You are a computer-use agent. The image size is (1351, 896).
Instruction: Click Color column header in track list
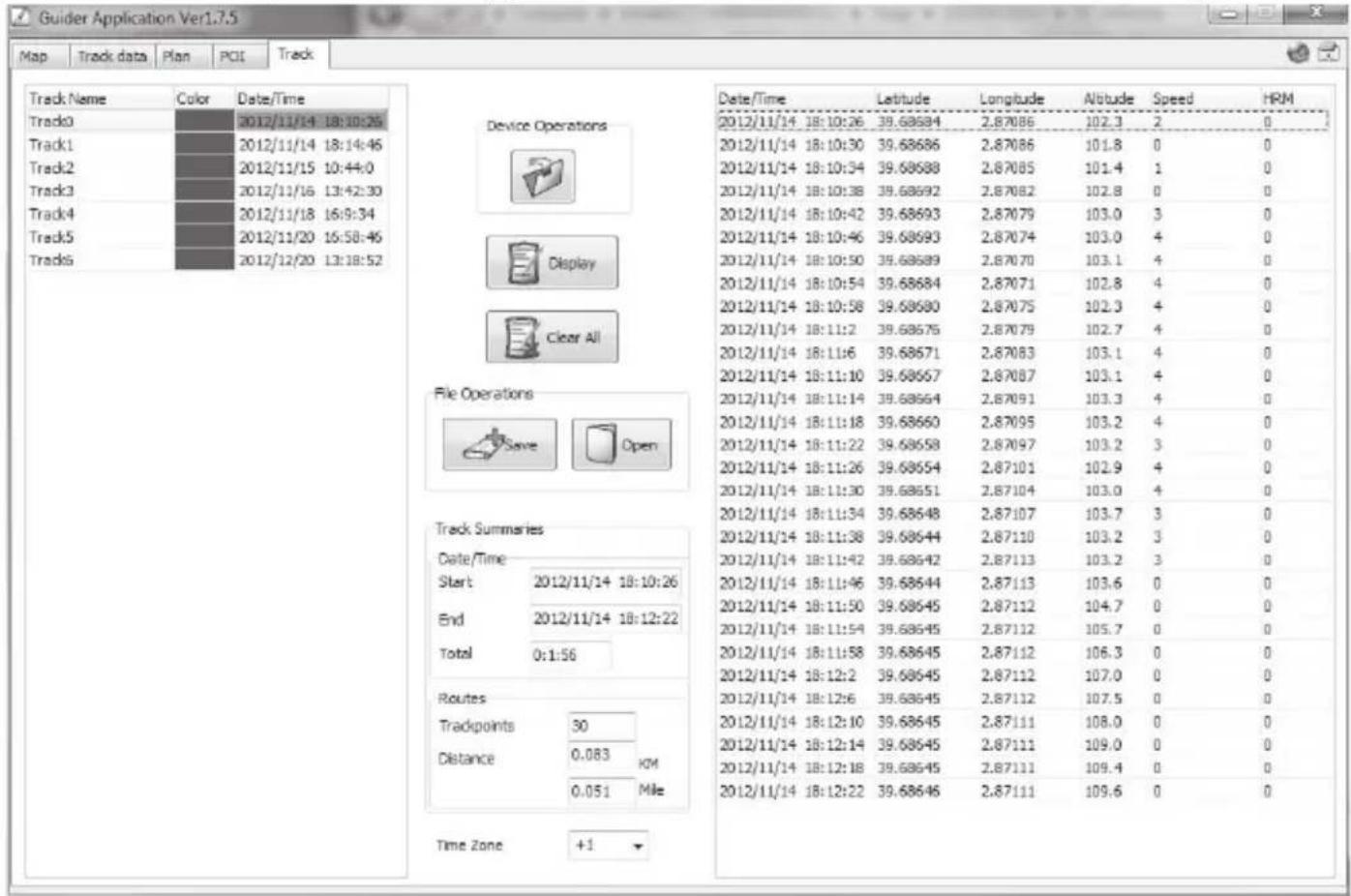coord(204,99)
